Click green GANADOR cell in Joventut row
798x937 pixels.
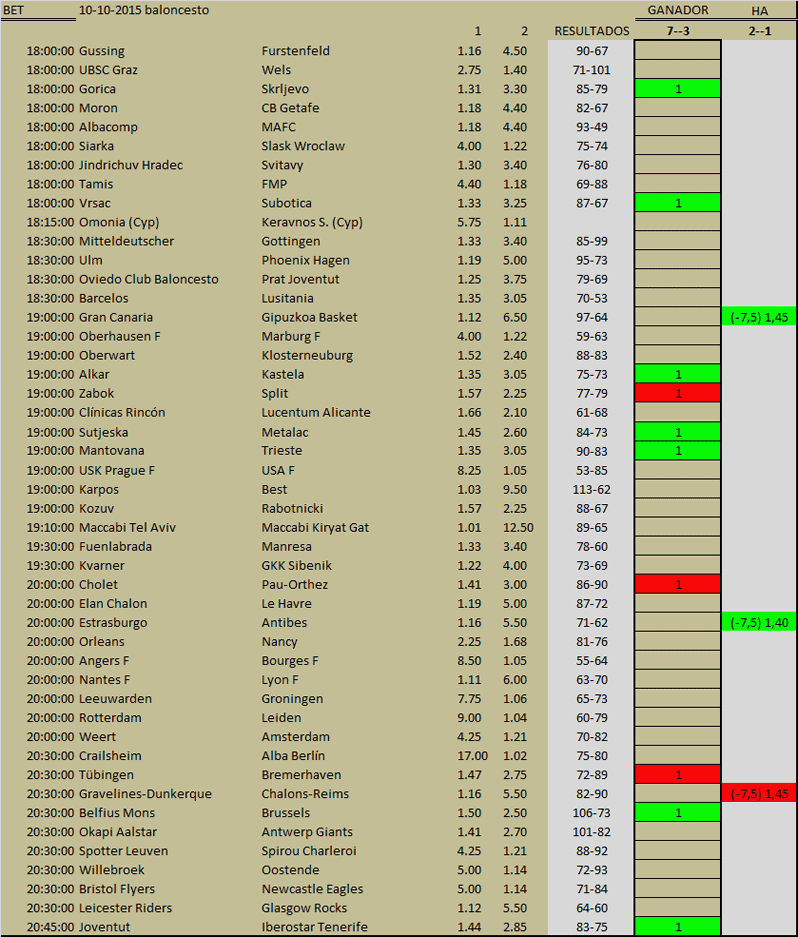click(678, 927)
